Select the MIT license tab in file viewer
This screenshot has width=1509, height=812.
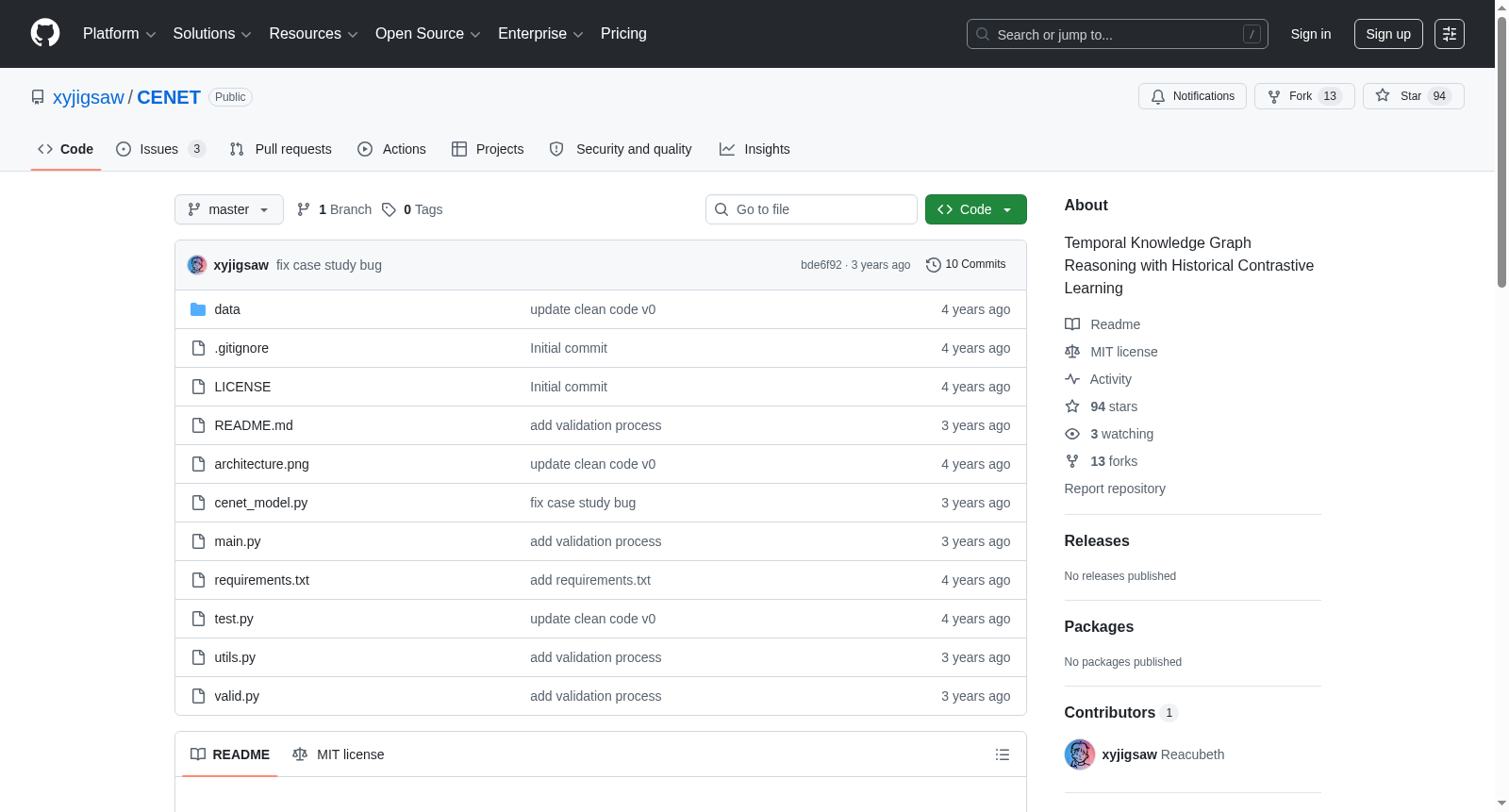tap(339, 754)
